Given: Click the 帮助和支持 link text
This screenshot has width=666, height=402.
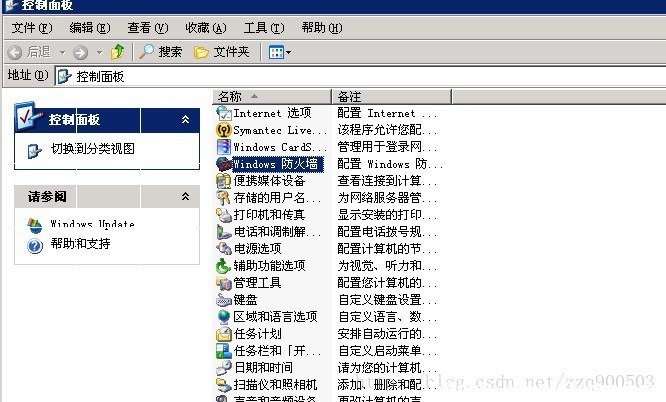Looking at the screenshot, I should pos(80,243).
